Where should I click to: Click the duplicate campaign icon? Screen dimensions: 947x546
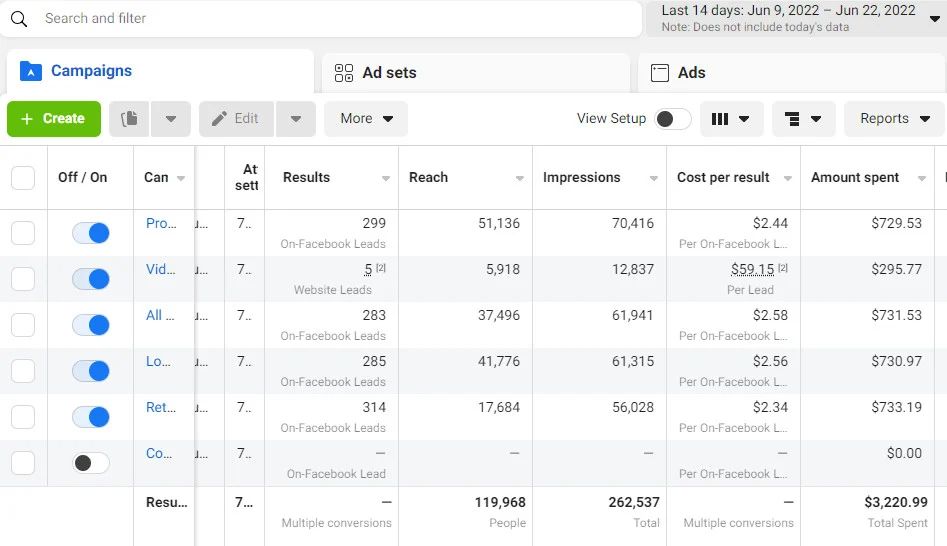click(x=129, y=119)
